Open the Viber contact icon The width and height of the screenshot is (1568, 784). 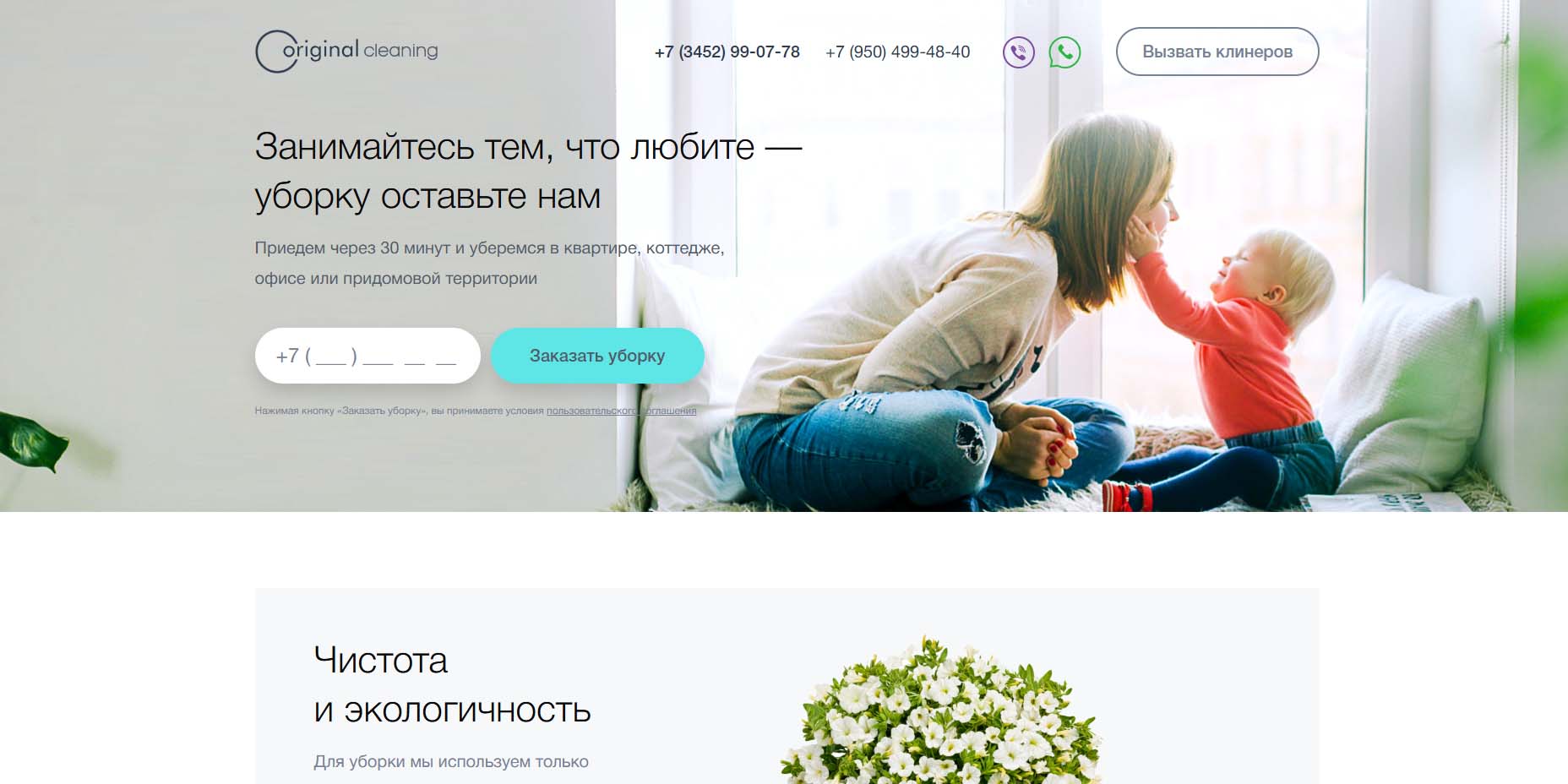click(x=1018, y=52)
